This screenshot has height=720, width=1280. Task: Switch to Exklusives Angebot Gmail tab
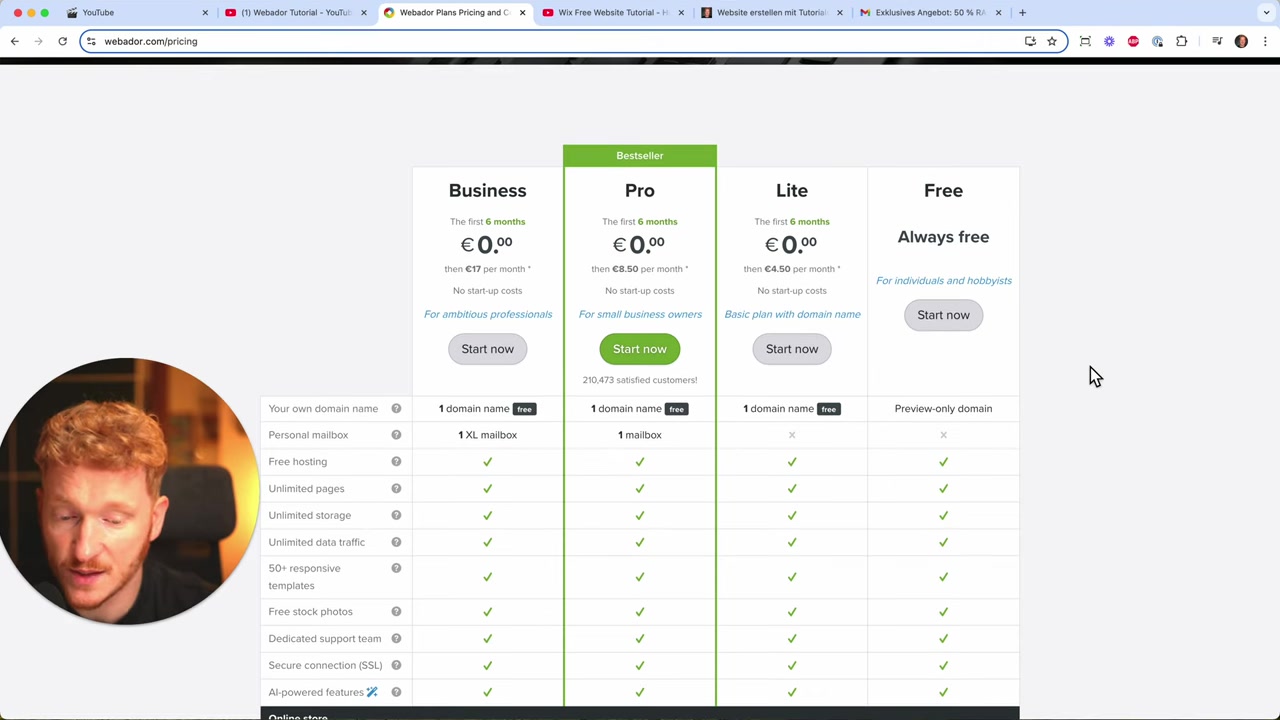click(930, 12)
